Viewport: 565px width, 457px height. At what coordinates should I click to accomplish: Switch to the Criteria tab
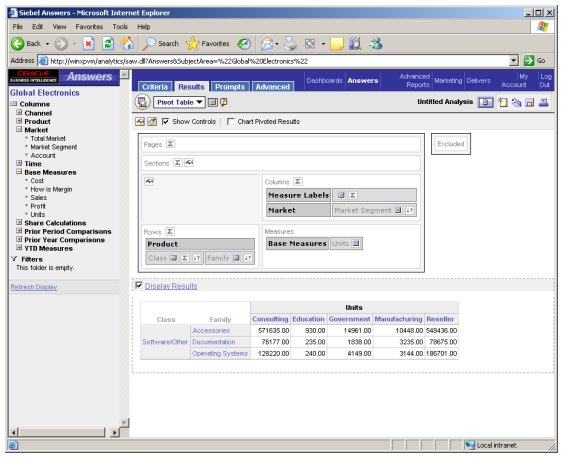click(x=155, y=86)
